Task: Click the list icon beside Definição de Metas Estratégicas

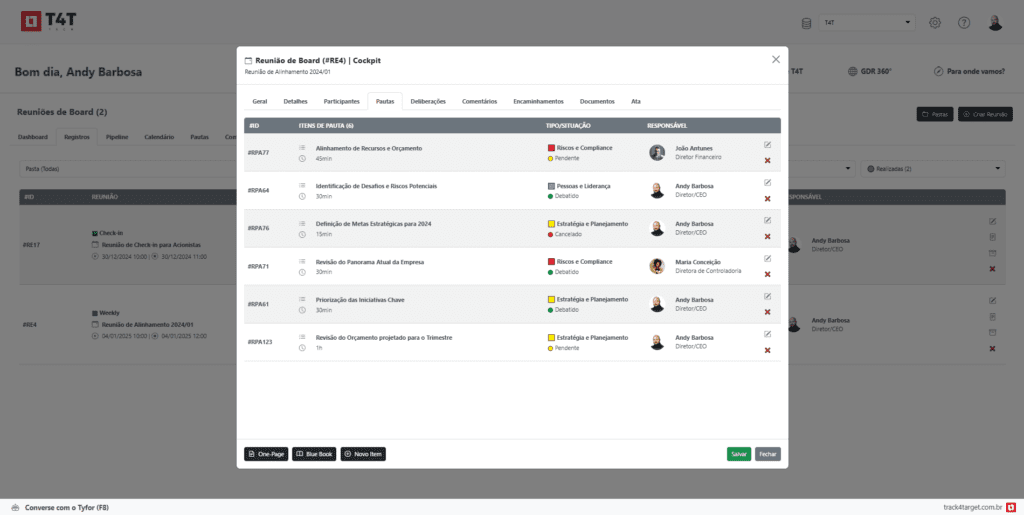Action: [x=302, y=223]
